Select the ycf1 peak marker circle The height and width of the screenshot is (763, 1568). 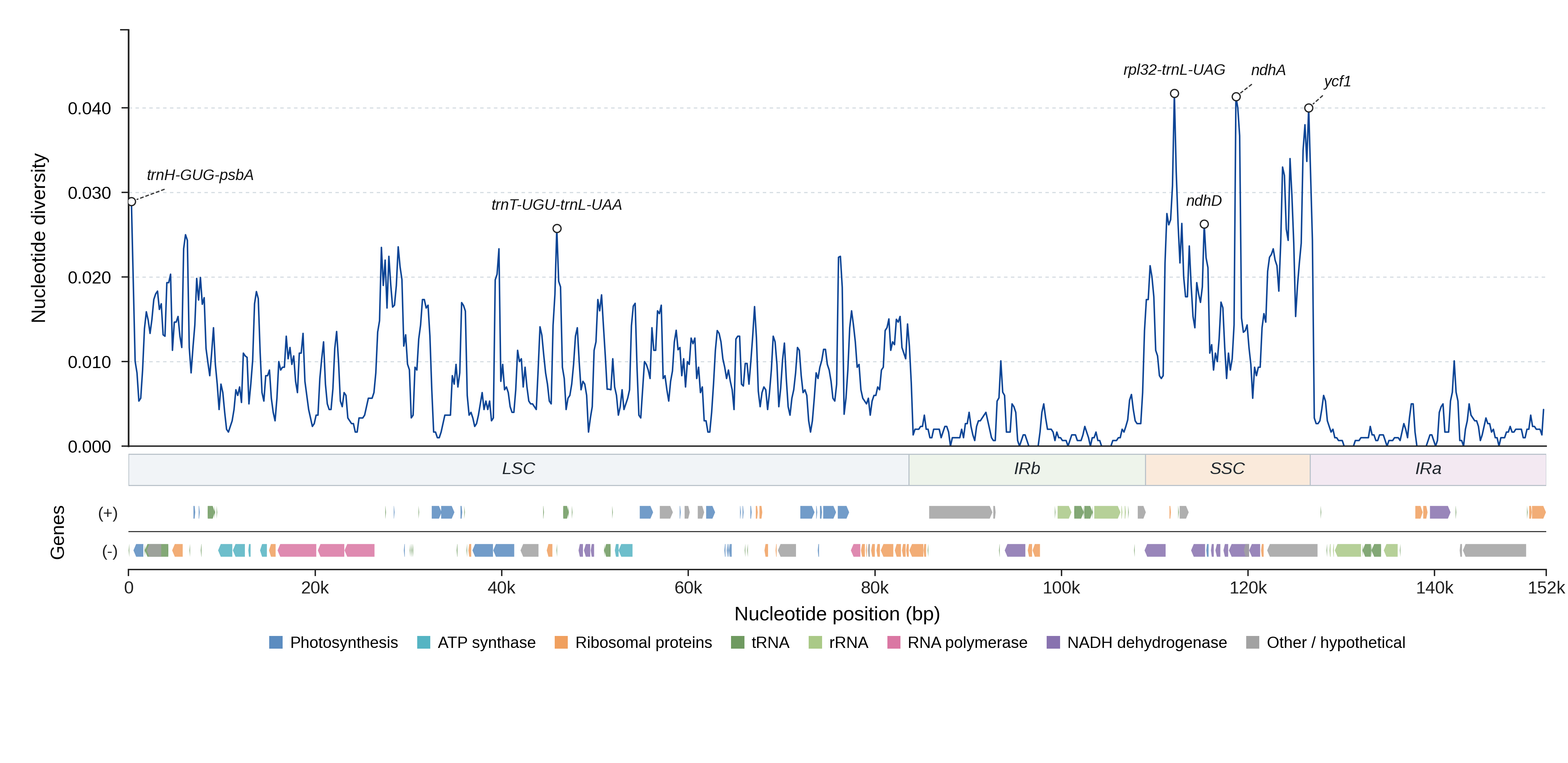(x=1309, y=108)
